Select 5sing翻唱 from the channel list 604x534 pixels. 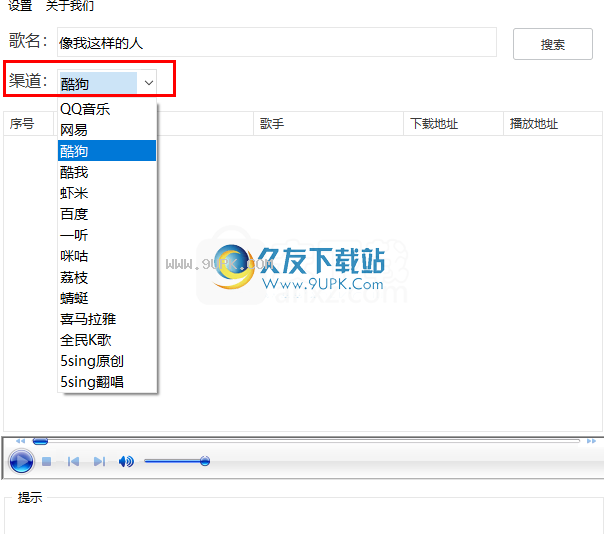click(x=107, y=382)
